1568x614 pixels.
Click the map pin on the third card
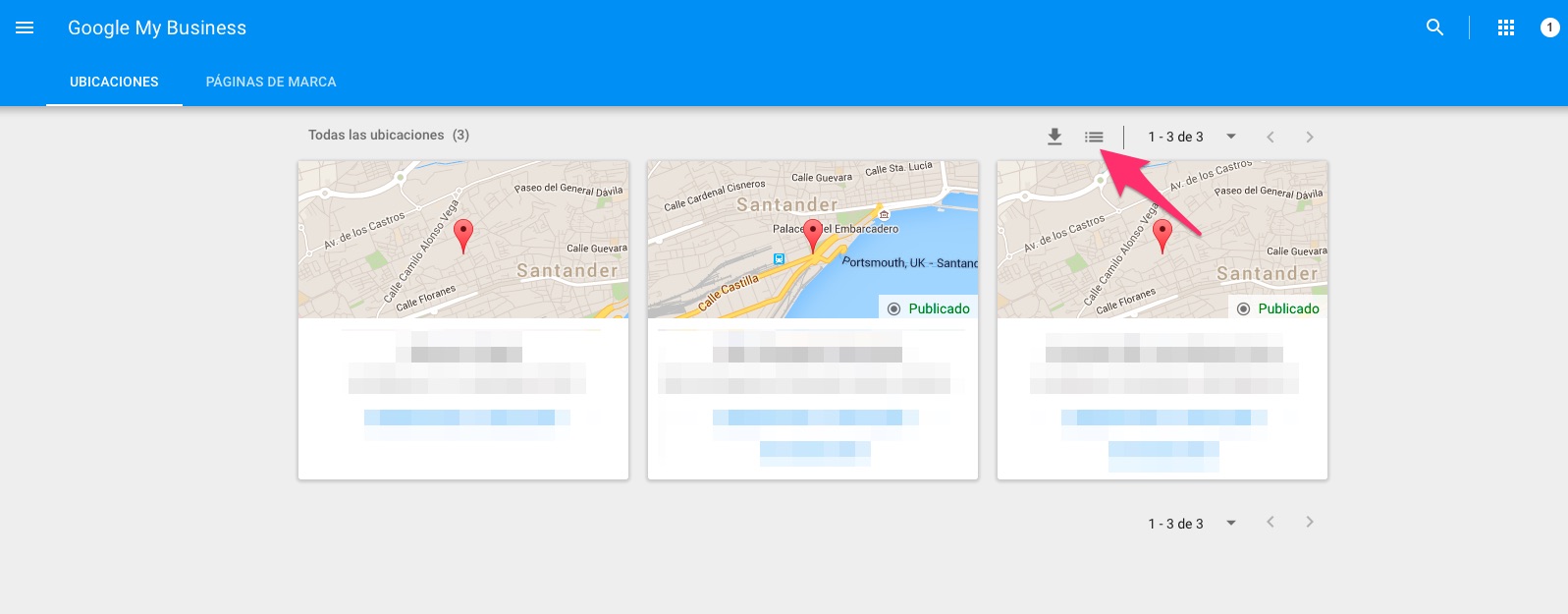tap(1162, 236)
